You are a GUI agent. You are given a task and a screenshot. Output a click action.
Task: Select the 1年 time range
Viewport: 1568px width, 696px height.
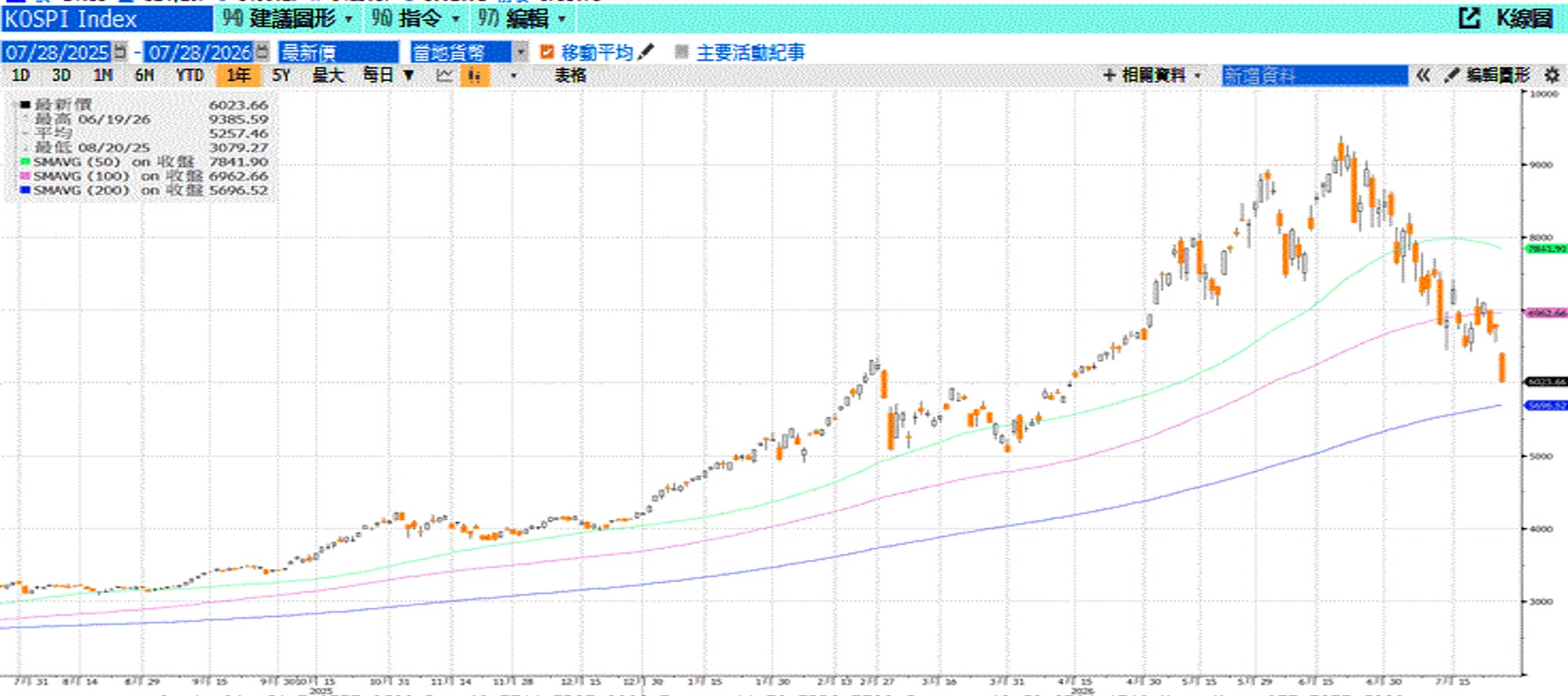tap(238, 75)
